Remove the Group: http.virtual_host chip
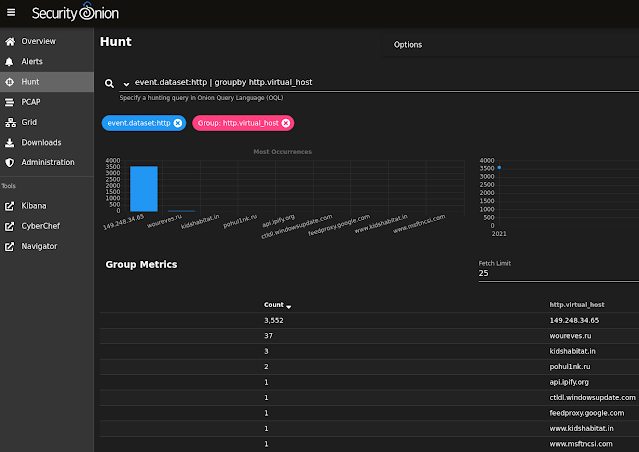The width and height of the screenshot is (639, 452). coord(286,123)
